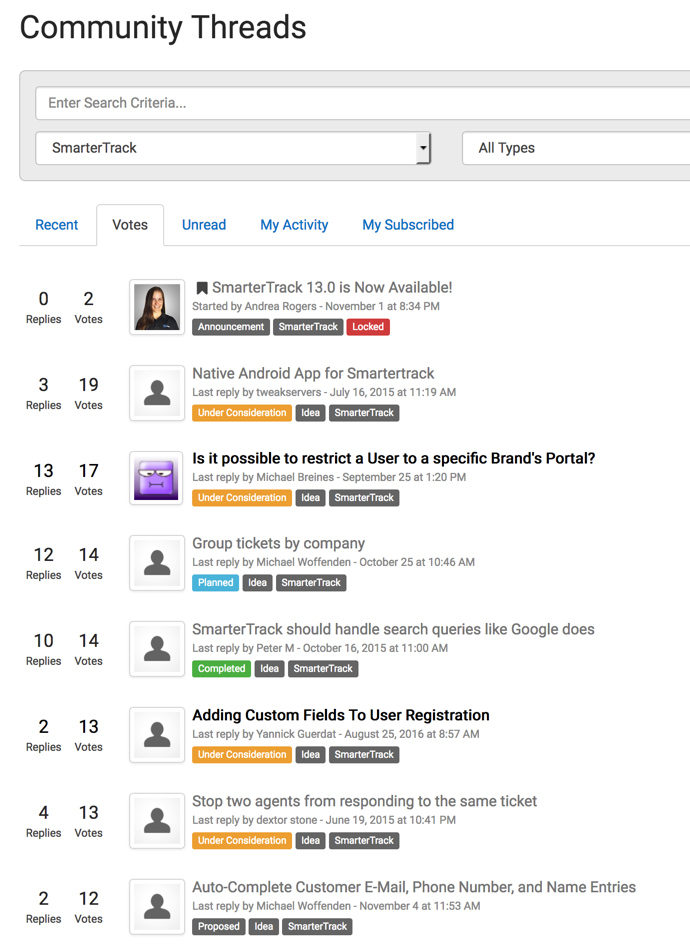690x948 pixels.
Task: Click avatar beside Group tickets by company
Action: point(157,562)
